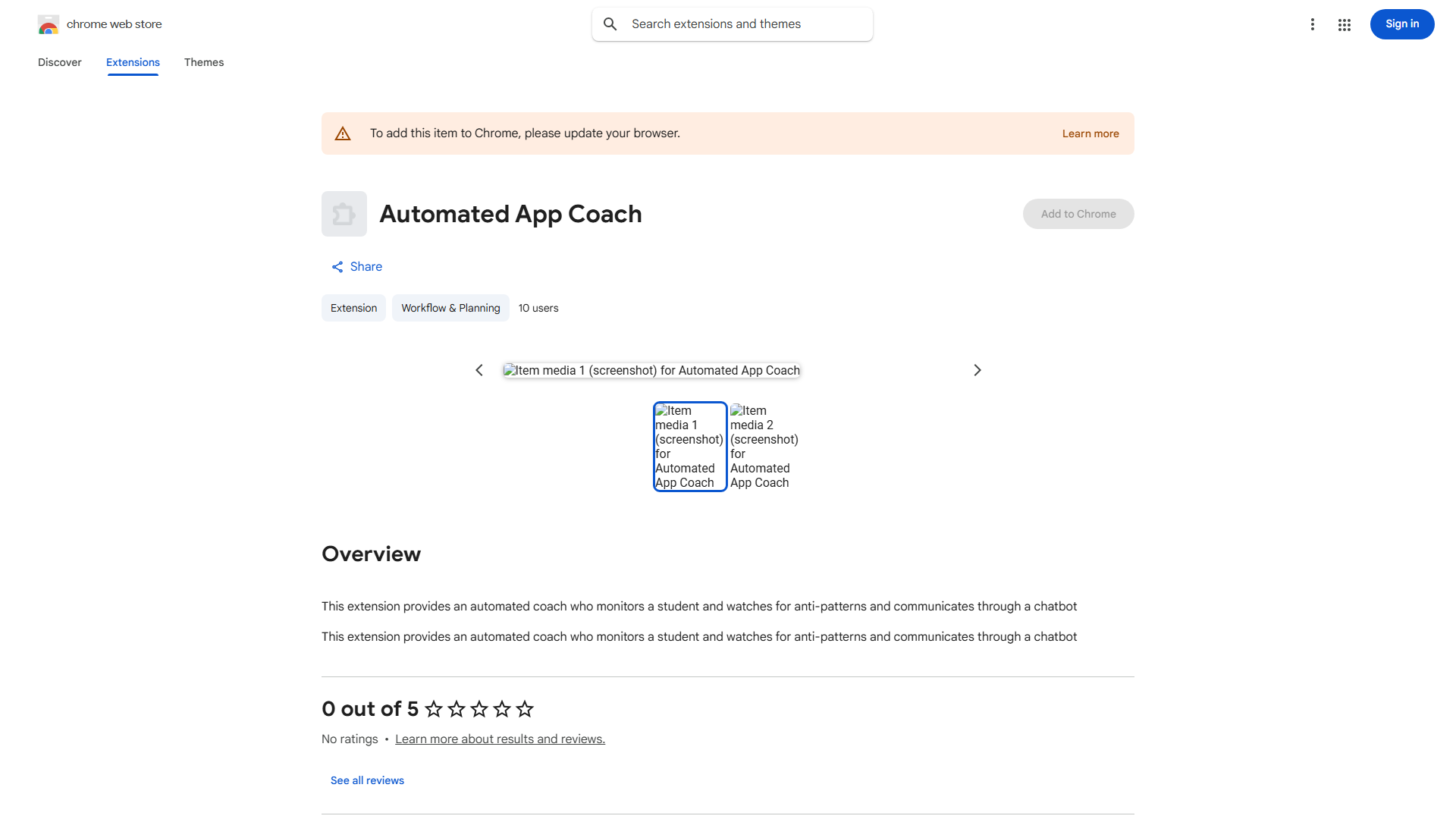Click the extension's placeholder puzzle-piece icon
The image size is (1456, 819).
tap(344, 214)
